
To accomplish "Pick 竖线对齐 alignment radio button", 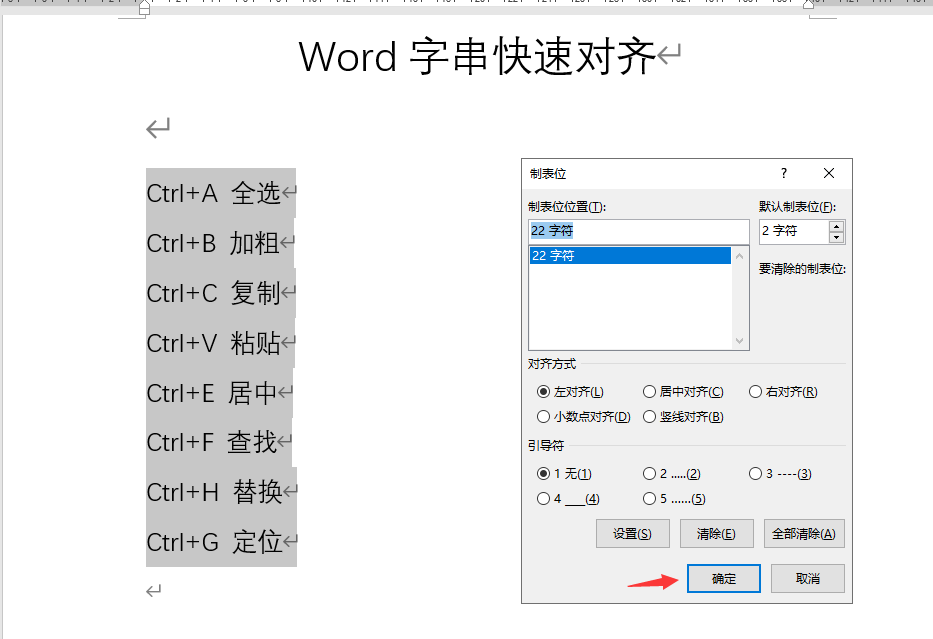I will coord(650,416).
